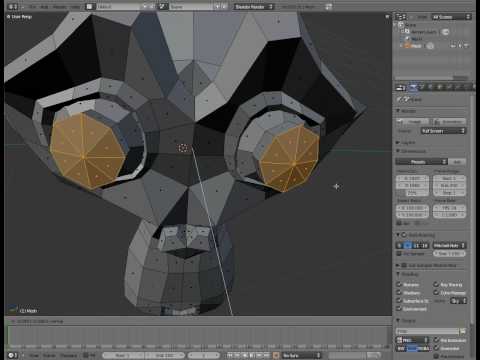480x360 pixels.
Task: Open the Playback menu in timeline header
Action: (69, 355)
